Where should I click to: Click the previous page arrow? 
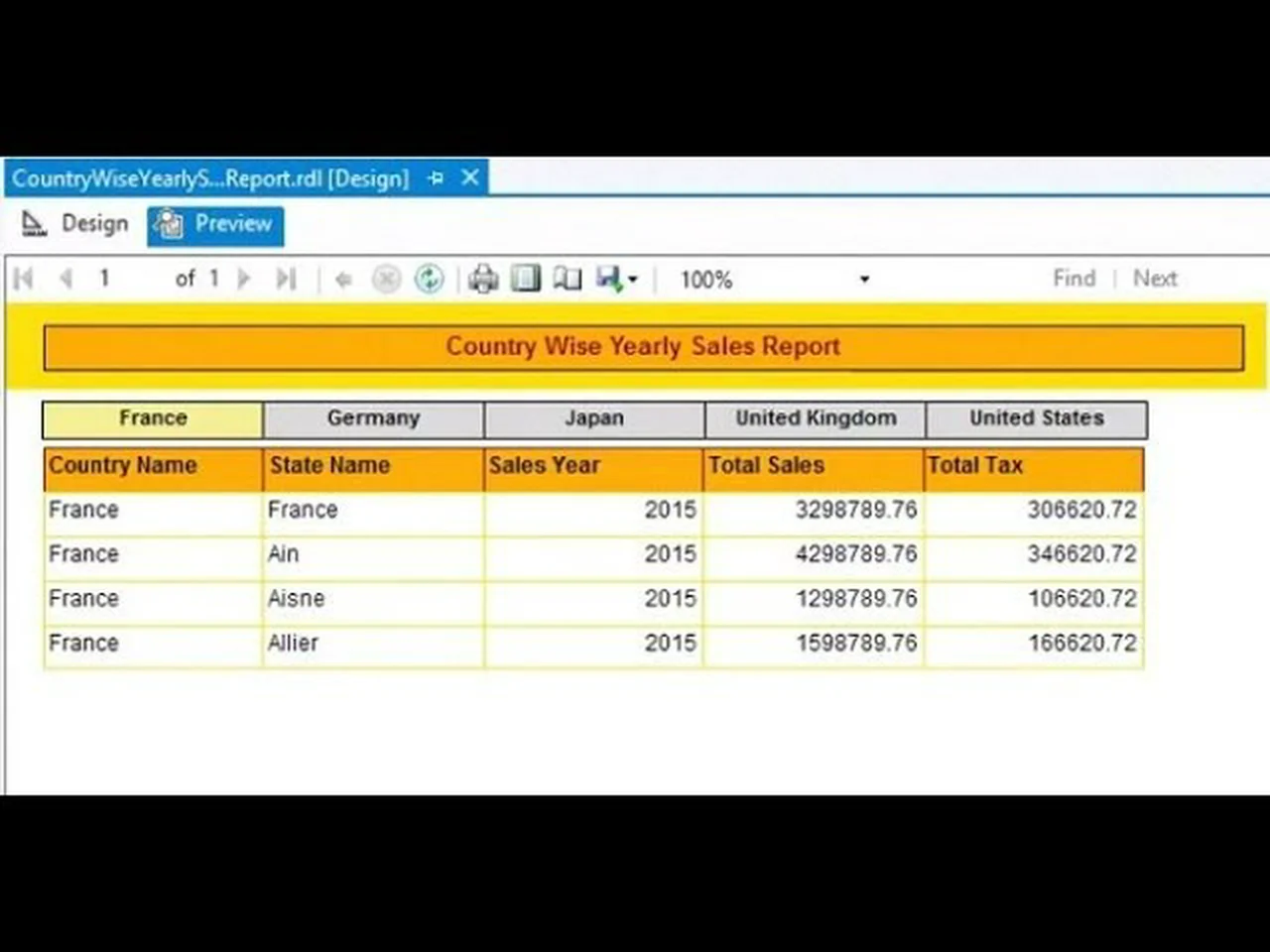[x=65, y=279]
